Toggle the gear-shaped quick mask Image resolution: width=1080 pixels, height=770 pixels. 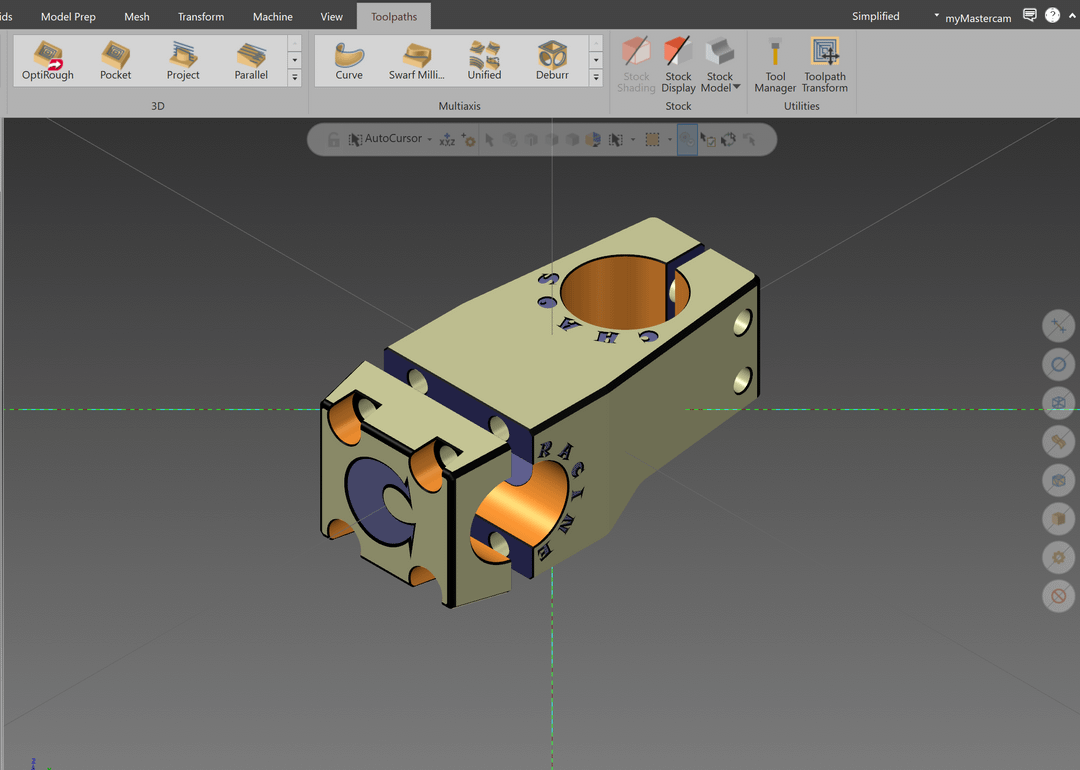click(x=1059, y=557)
